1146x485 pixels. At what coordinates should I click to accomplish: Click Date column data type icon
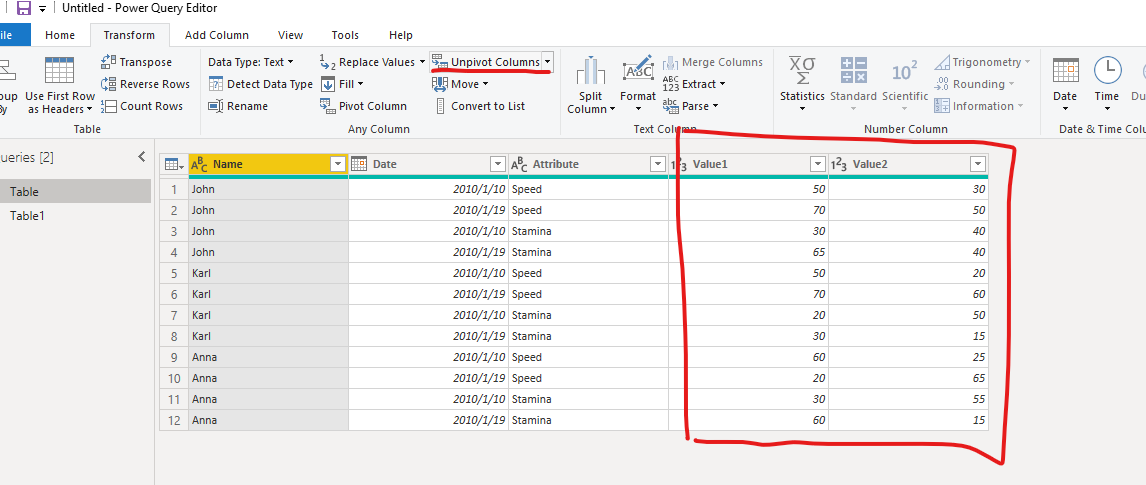coord(358,164)
